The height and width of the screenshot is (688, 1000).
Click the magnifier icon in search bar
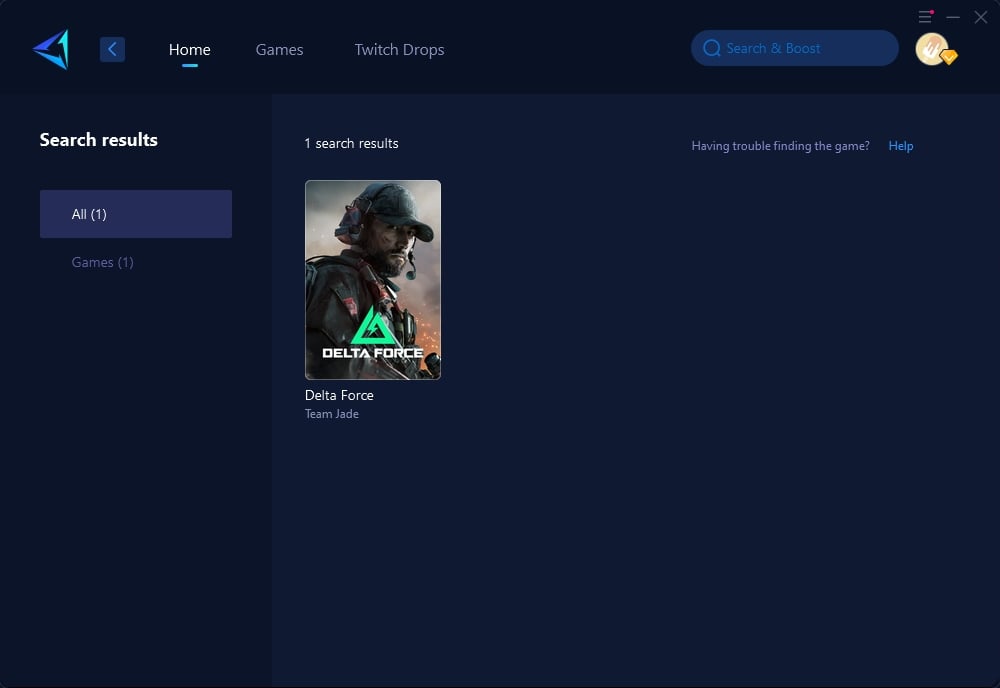(712, 48)
